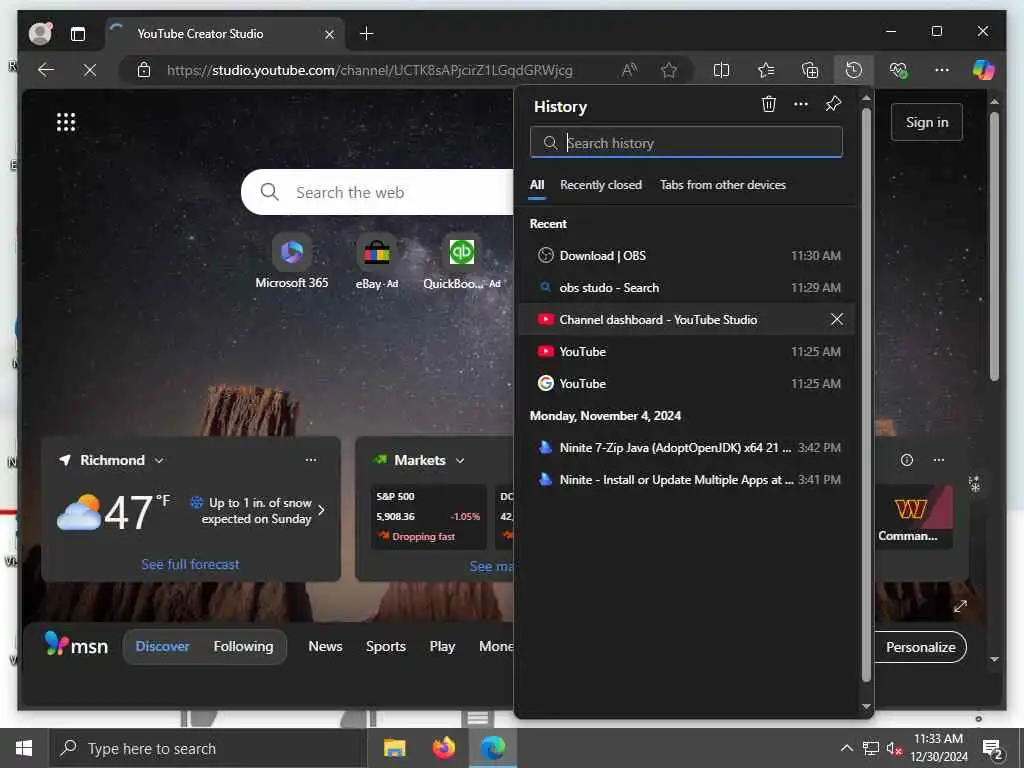
Task: Click Personalize button
Action: (x=920, y=647)
